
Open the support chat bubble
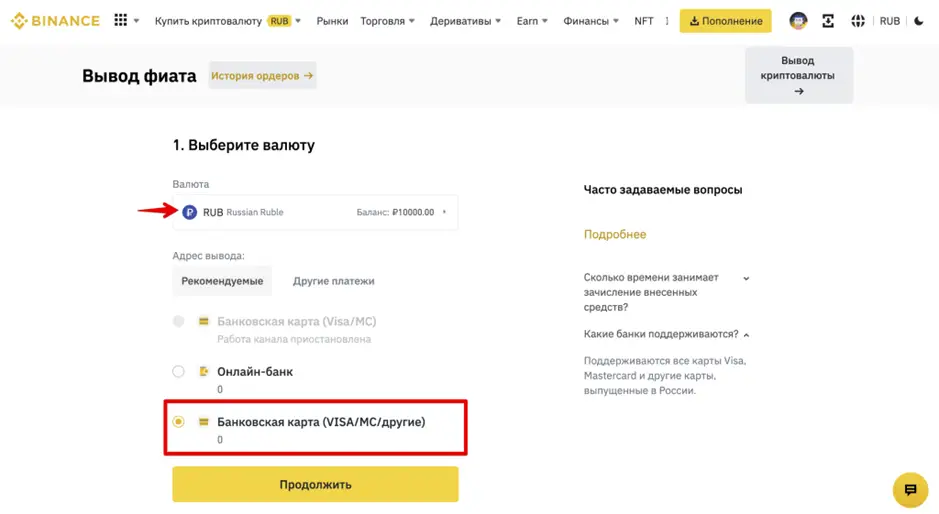910,490
